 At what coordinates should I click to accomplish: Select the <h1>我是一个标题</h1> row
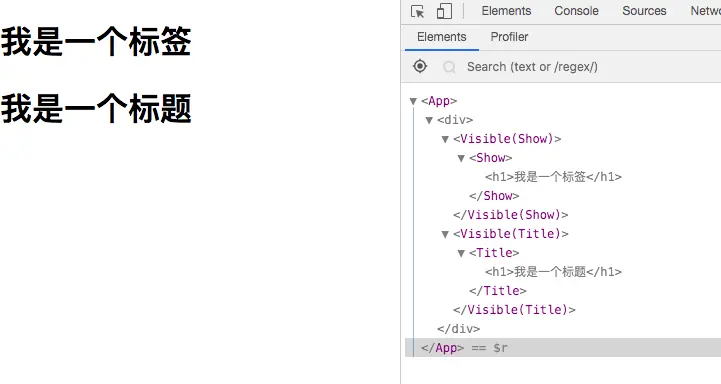pos(554,272)
